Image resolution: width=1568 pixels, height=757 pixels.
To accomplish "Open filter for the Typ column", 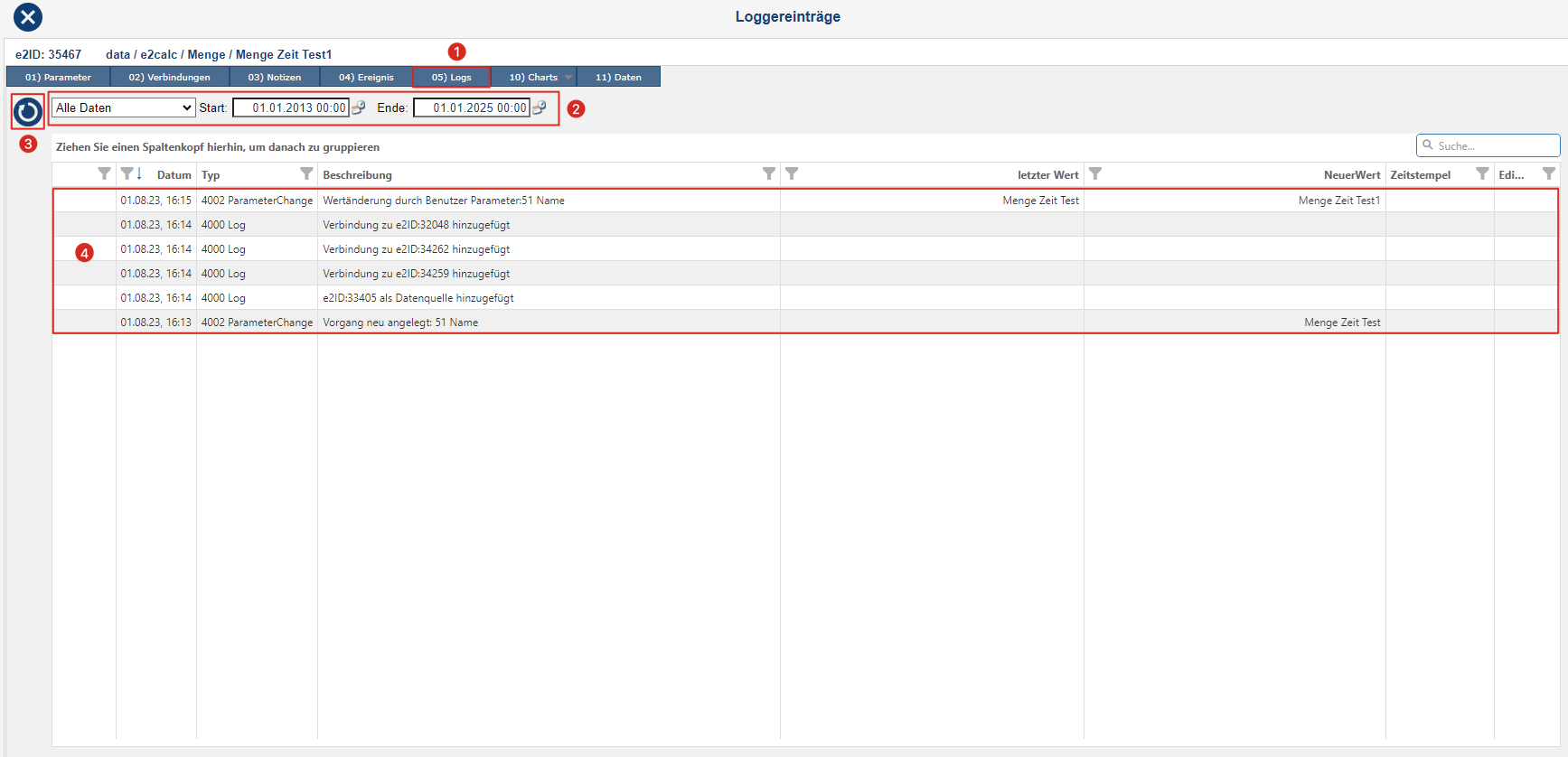I will [306, 173].
